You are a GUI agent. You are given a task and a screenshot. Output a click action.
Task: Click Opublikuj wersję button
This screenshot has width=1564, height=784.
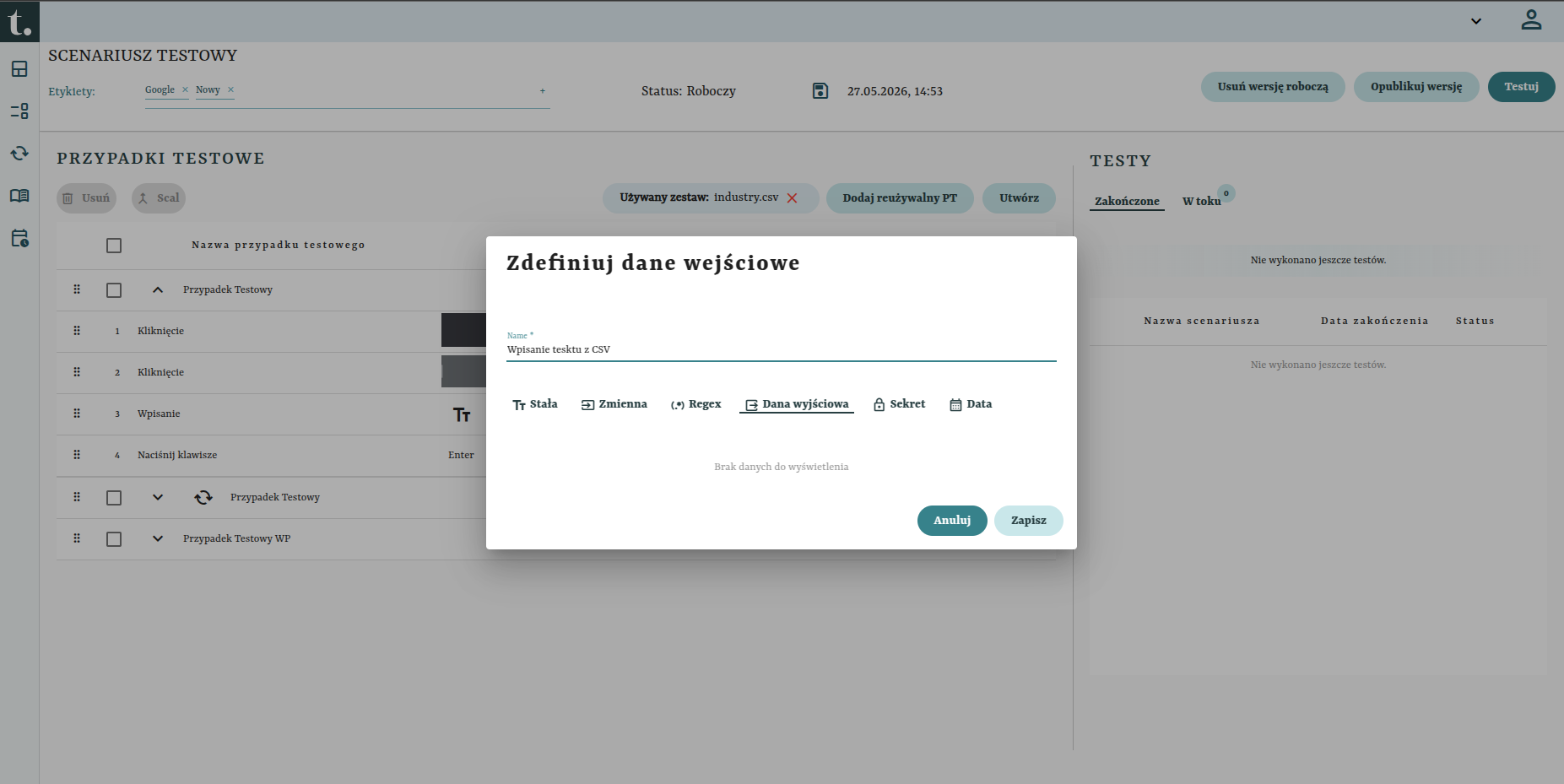(x=1416, y=87)
